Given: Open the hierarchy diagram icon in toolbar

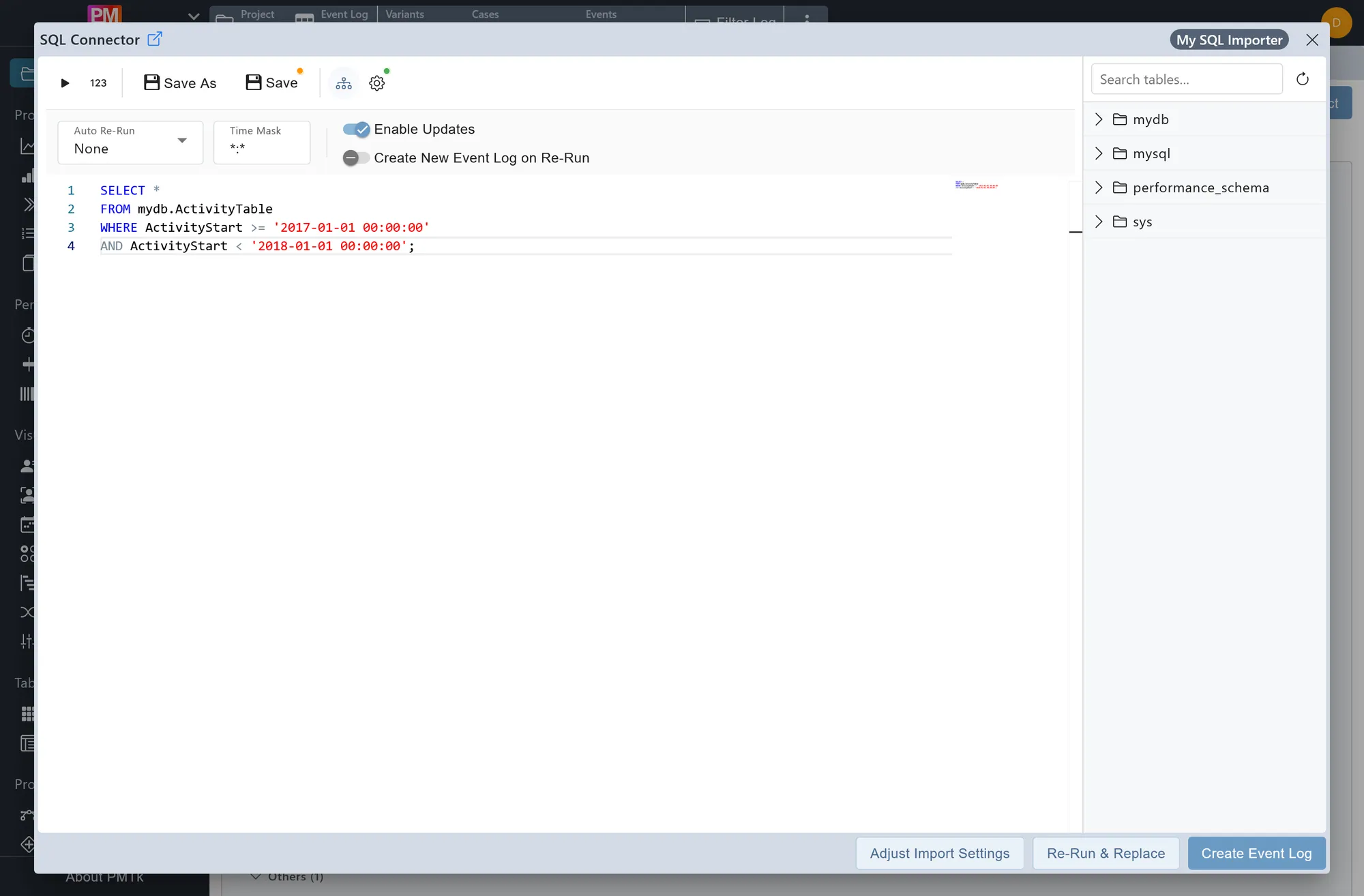Looking at the screenshot, I should 344,83.
